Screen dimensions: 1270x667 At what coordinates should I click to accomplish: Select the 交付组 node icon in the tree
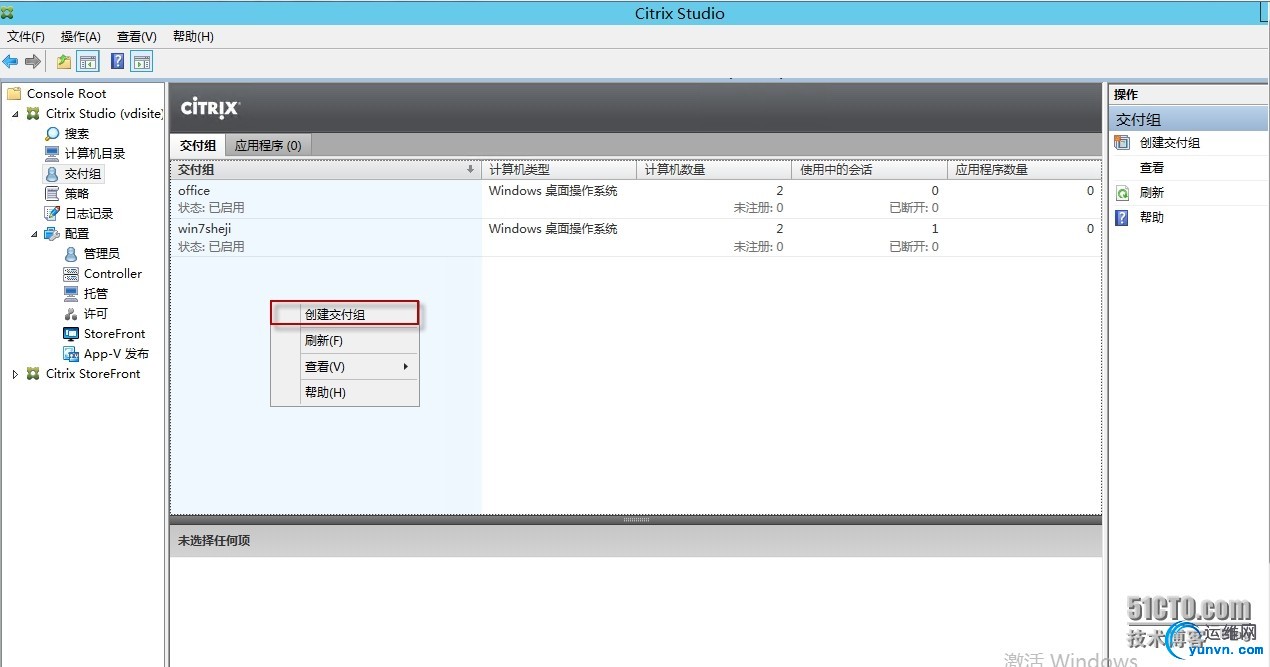pos(52,173)
